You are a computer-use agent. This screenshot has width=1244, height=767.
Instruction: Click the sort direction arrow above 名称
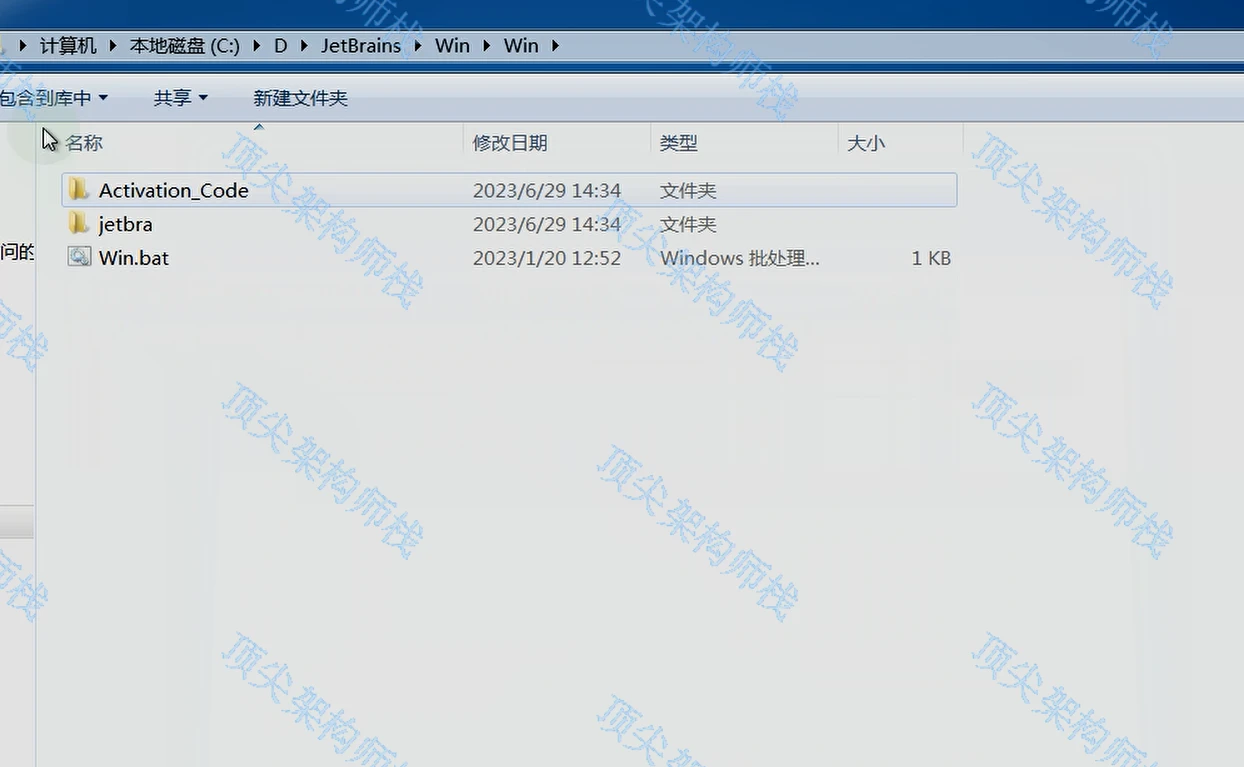pos(258,127)
